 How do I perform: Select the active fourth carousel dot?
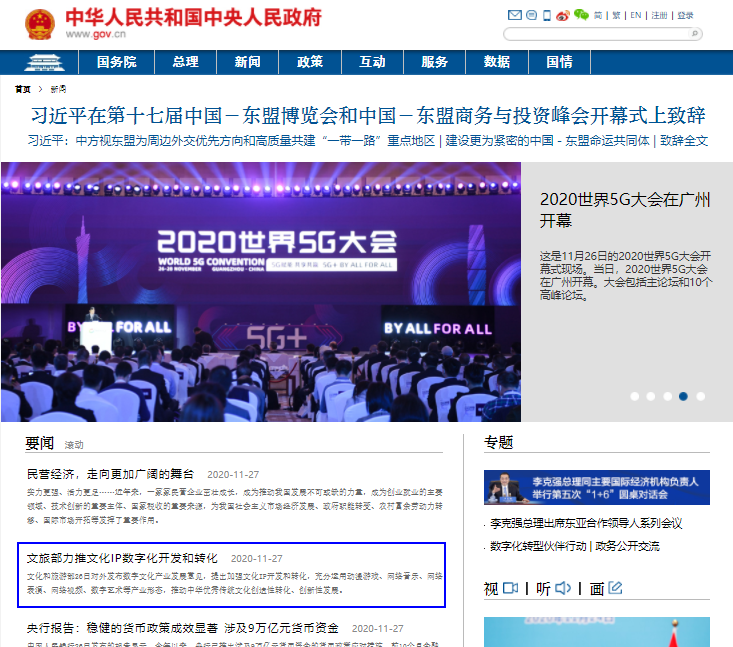[683, 396]
